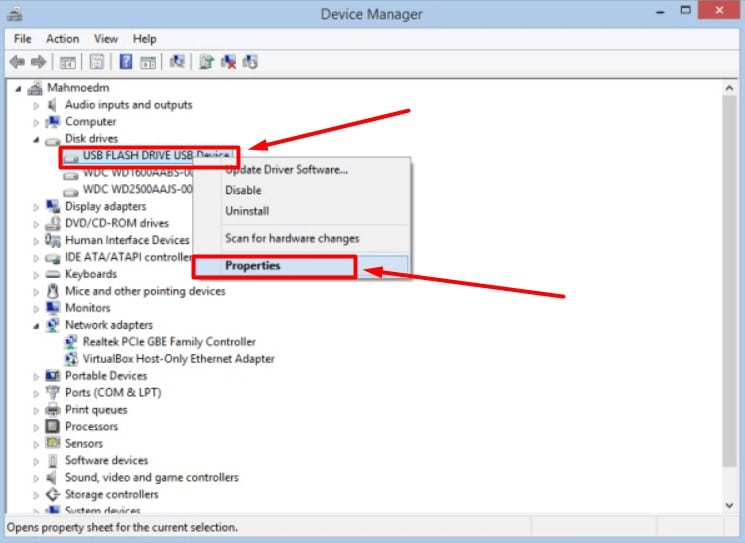Select the Mice and other pointing devices item

pyautogui.click(x=145, y=291)
